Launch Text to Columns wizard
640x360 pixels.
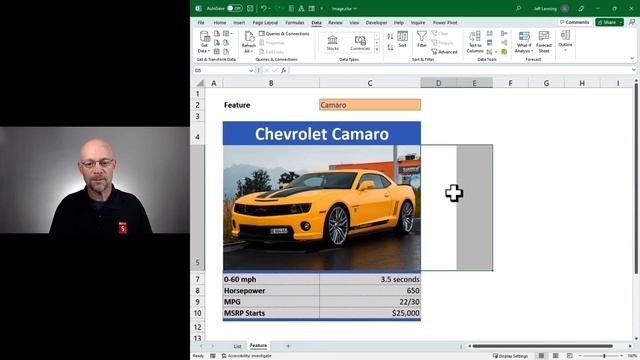[x=475, y=42]
